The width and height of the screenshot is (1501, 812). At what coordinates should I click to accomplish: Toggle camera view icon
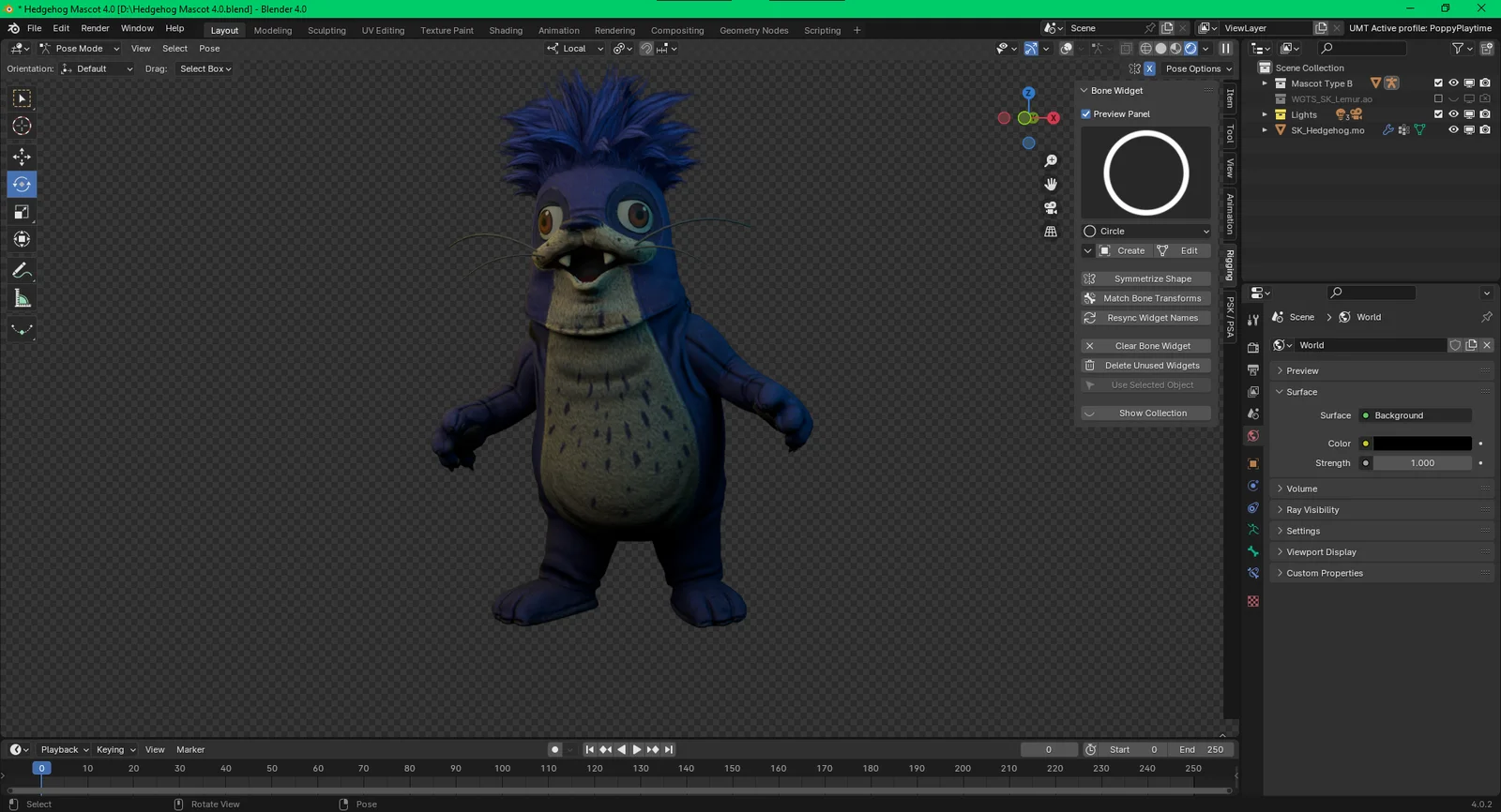1051,207
